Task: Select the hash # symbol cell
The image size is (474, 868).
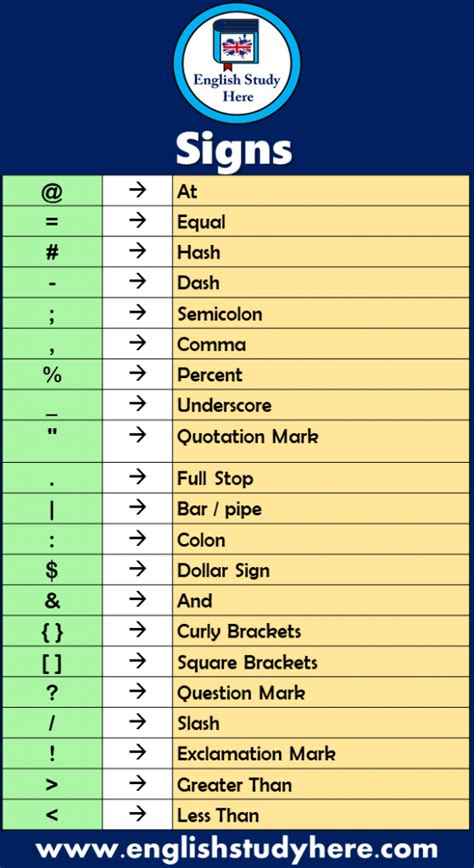Action: (x=51, y=252)
